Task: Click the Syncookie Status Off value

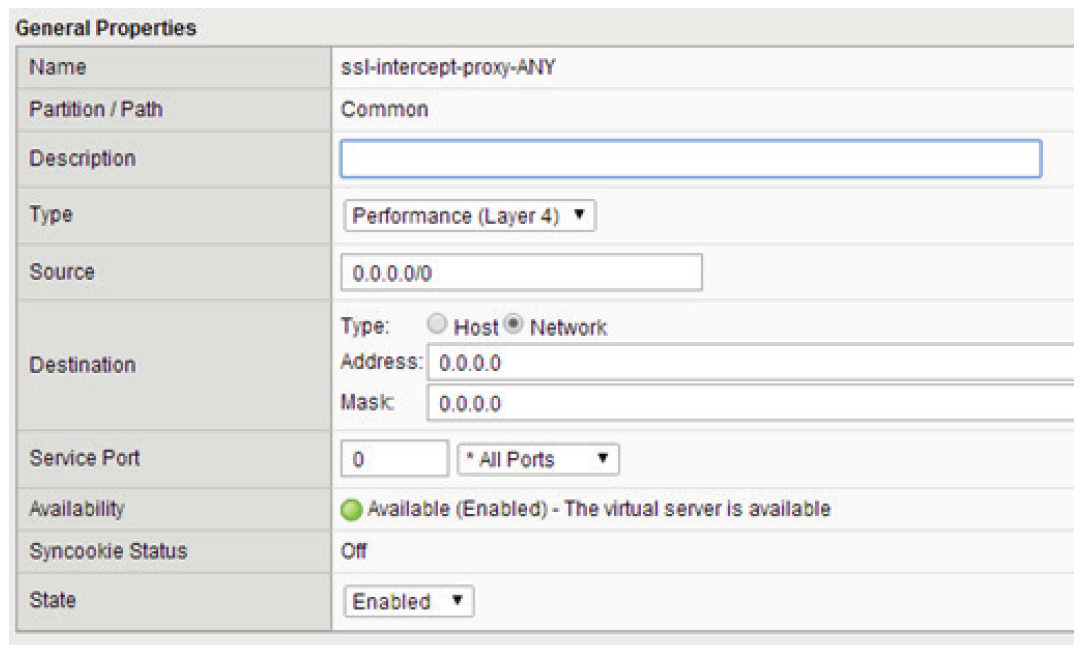Action: (354, 551)
